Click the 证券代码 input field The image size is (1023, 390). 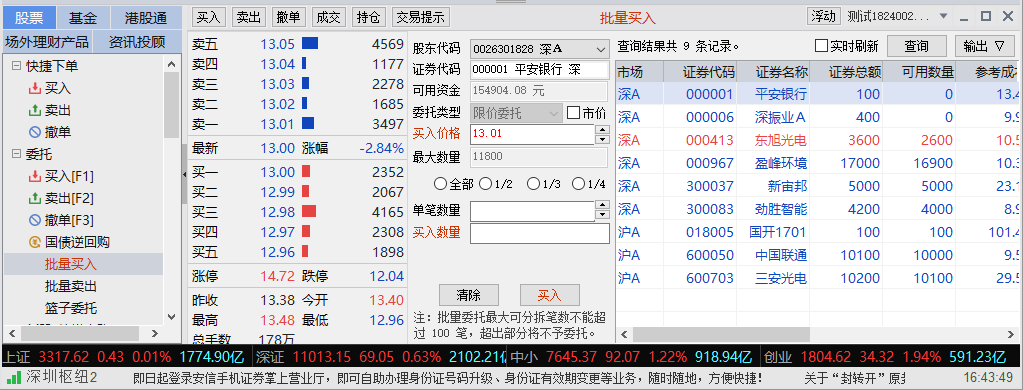pos(539,70)
